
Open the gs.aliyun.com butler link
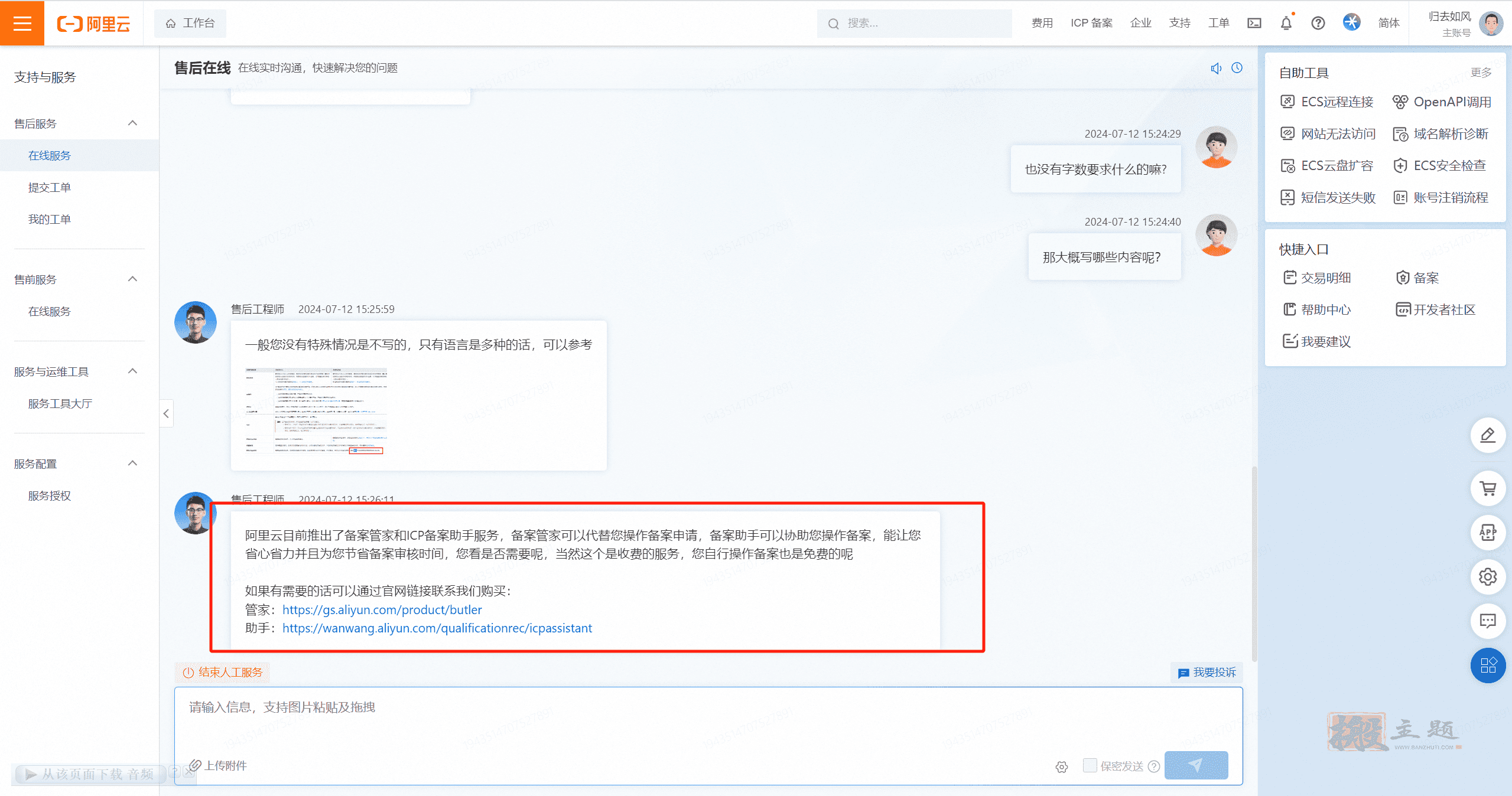[382, 609]
